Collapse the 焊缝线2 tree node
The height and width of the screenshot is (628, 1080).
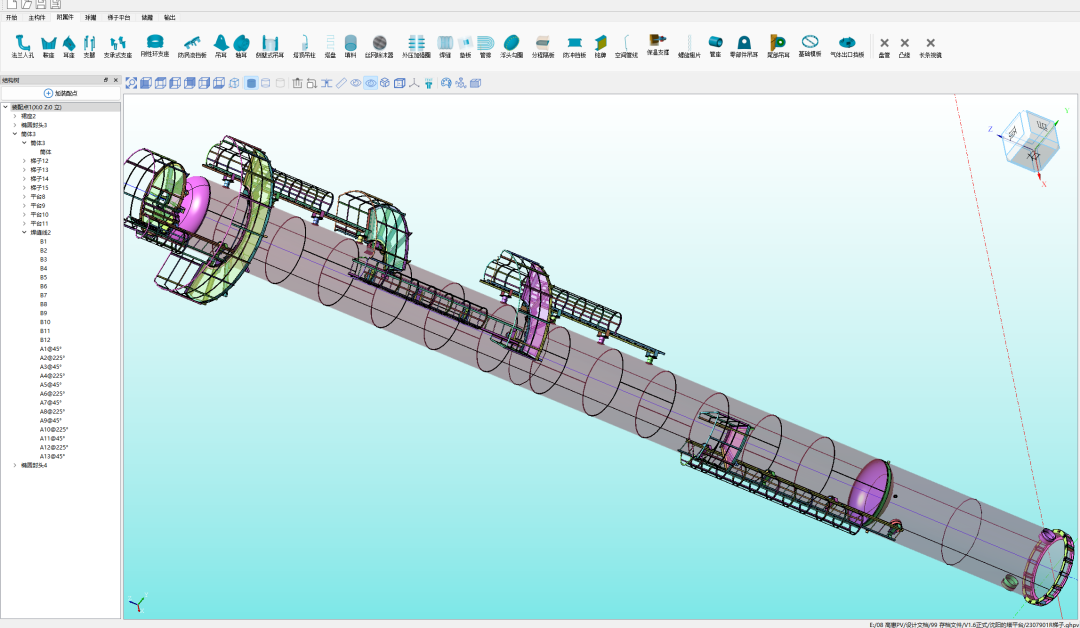point(24,233)
